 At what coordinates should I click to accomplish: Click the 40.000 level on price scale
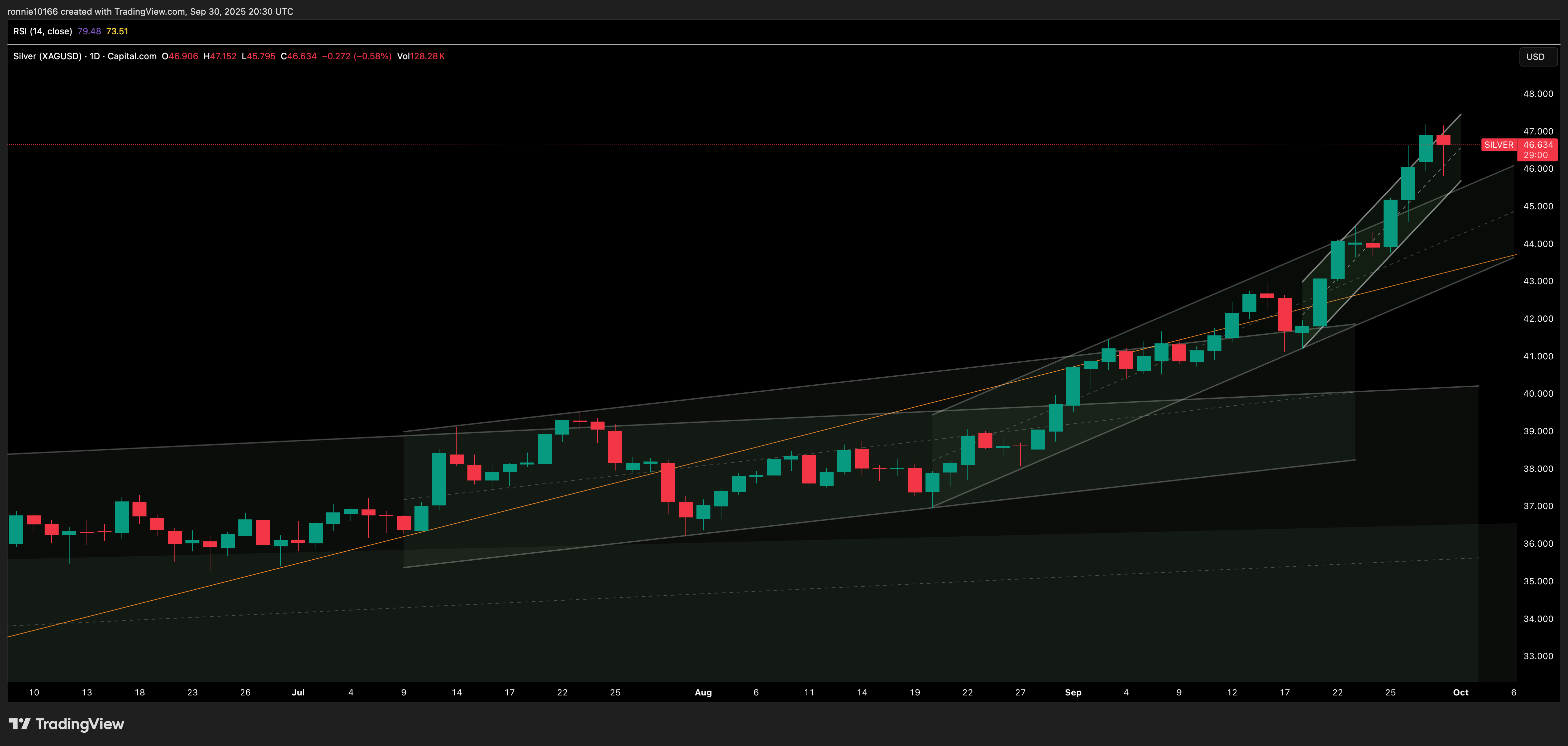[x=1538, y=394]
